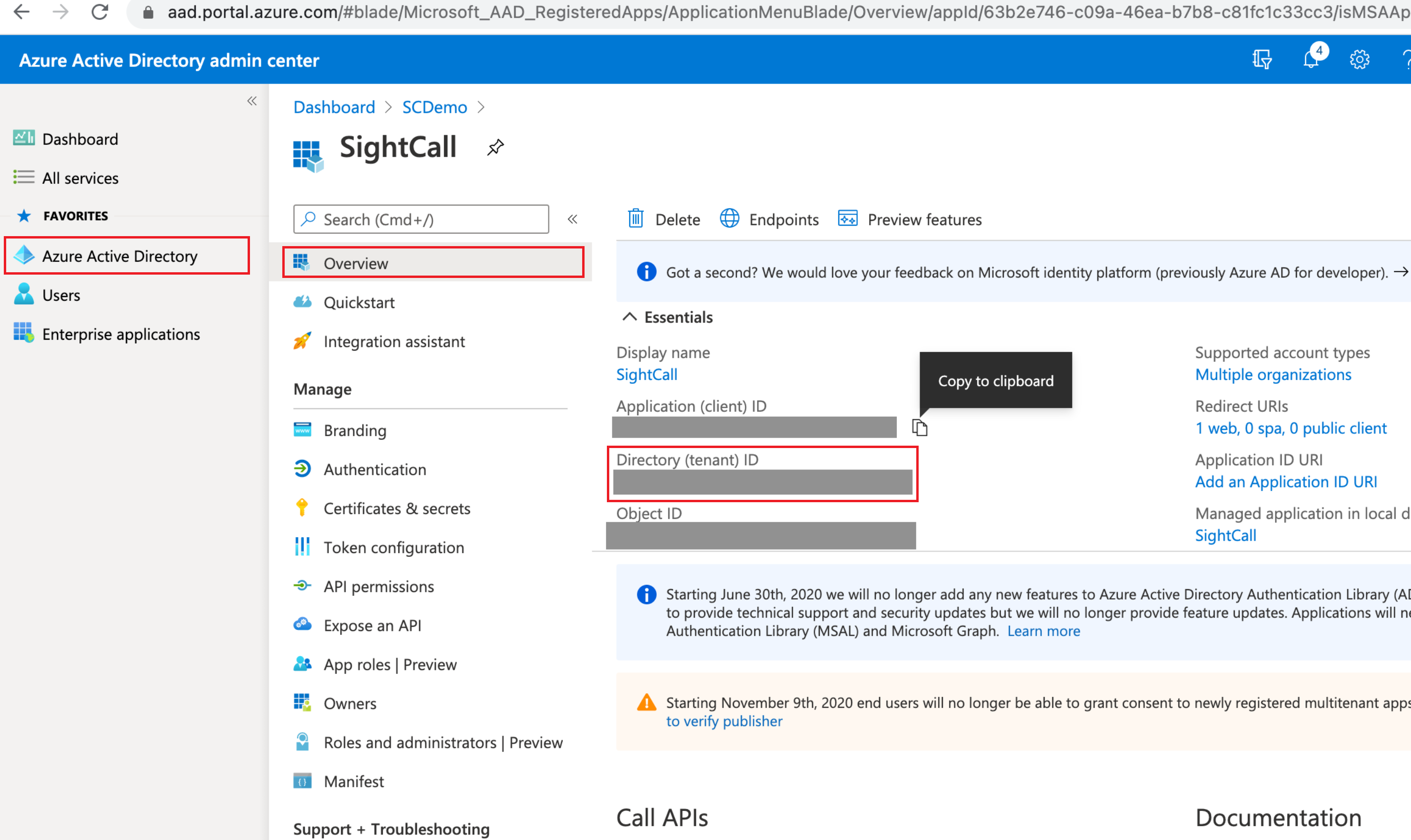Collapse the app menu pane
This screenshot has height=840, width=1411.
click(573, 219)
